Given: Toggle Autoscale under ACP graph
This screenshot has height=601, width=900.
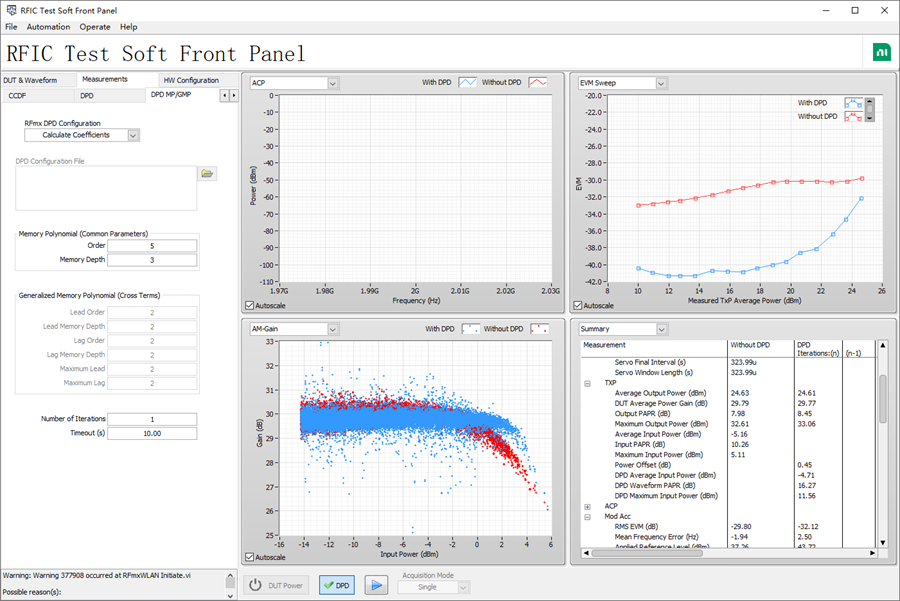Looking at the screenshot, I should (x=249, y=305).
